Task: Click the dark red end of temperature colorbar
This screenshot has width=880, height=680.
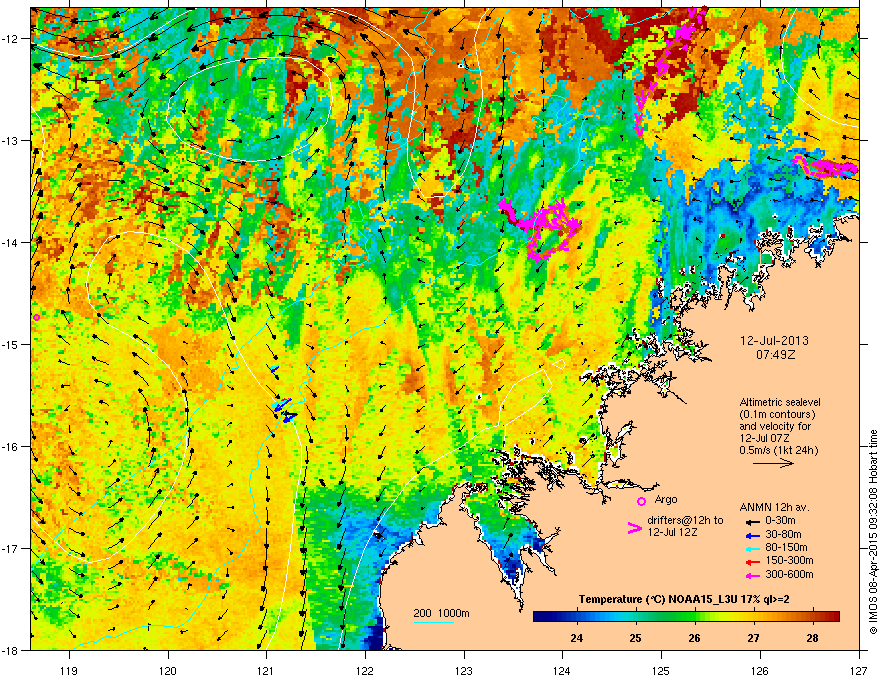Action: coord(833,617)
